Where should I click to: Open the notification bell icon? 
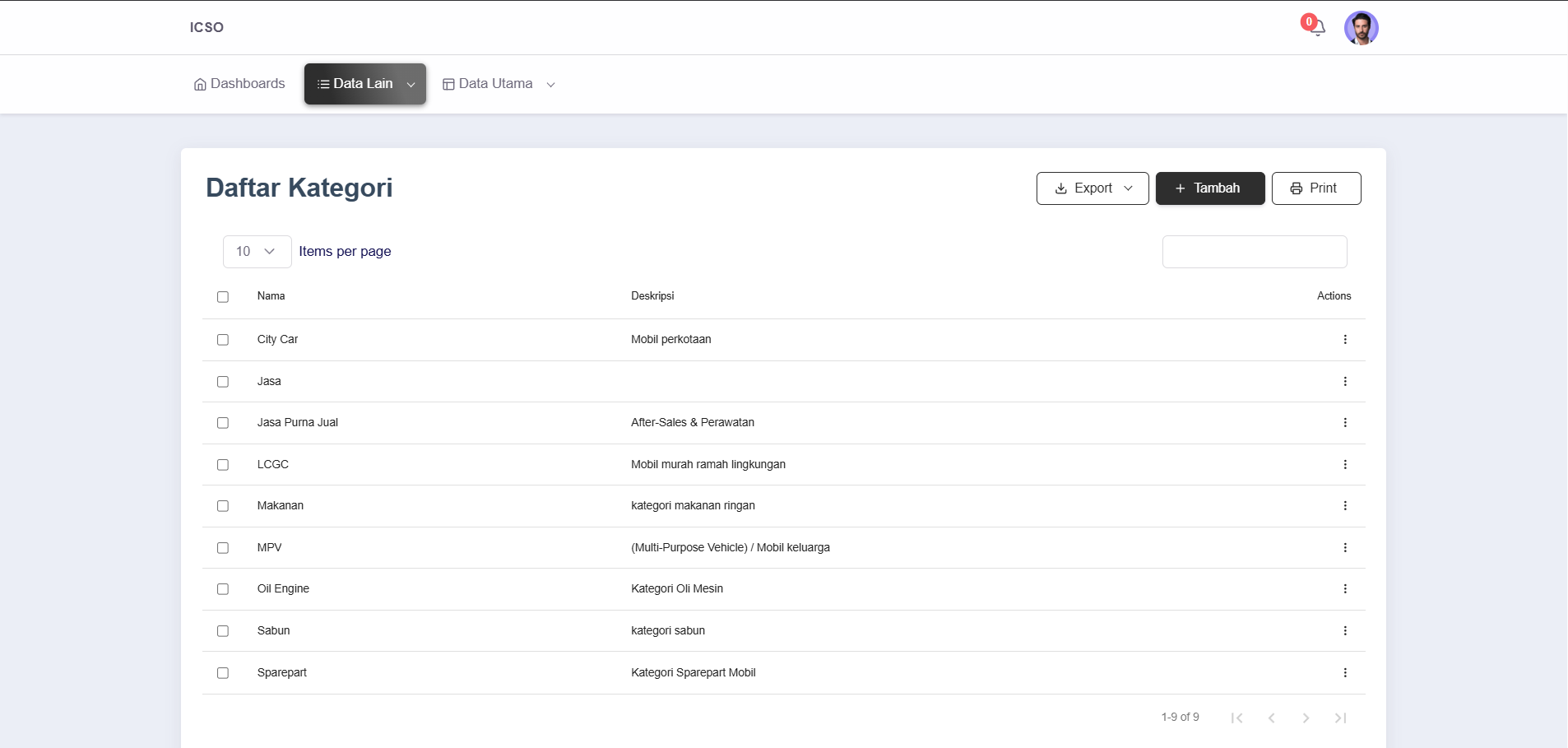[1317, 28]
